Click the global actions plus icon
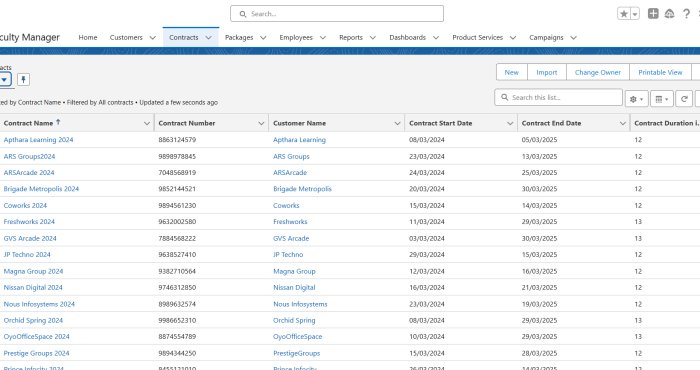The image size is (700, 370). tap(653, 14)
